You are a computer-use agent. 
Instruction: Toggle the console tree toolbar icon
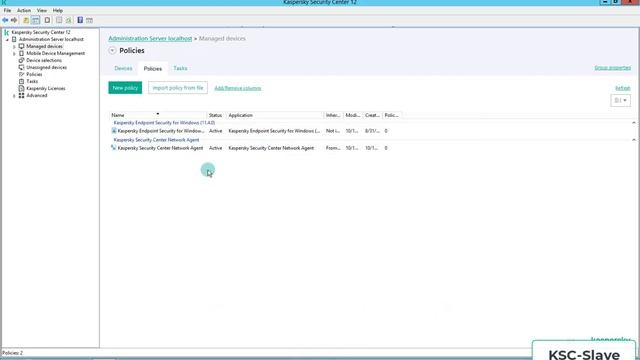pos(36,20)
